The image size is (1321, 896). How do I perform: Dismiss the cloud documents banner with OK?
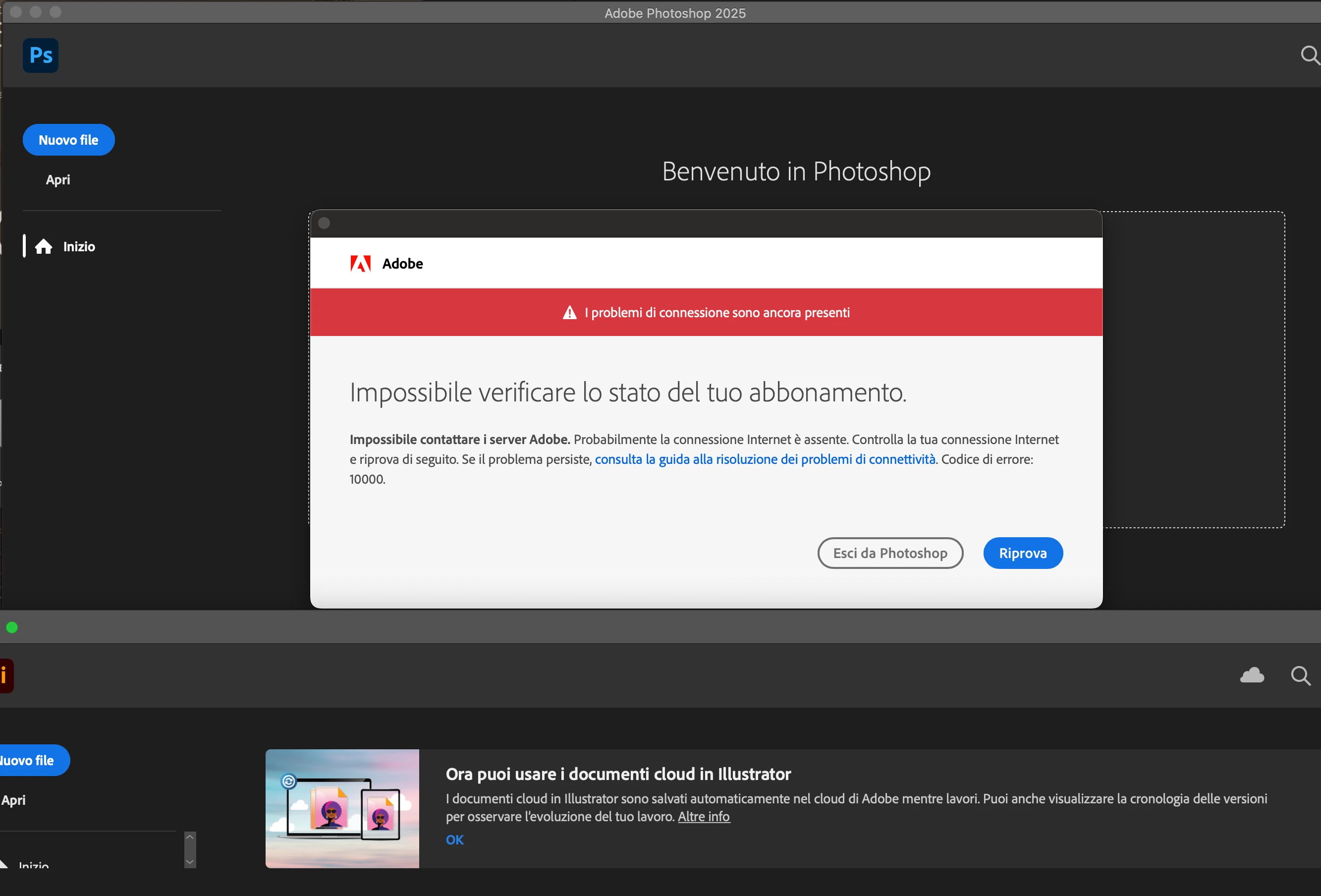point(454,840)
